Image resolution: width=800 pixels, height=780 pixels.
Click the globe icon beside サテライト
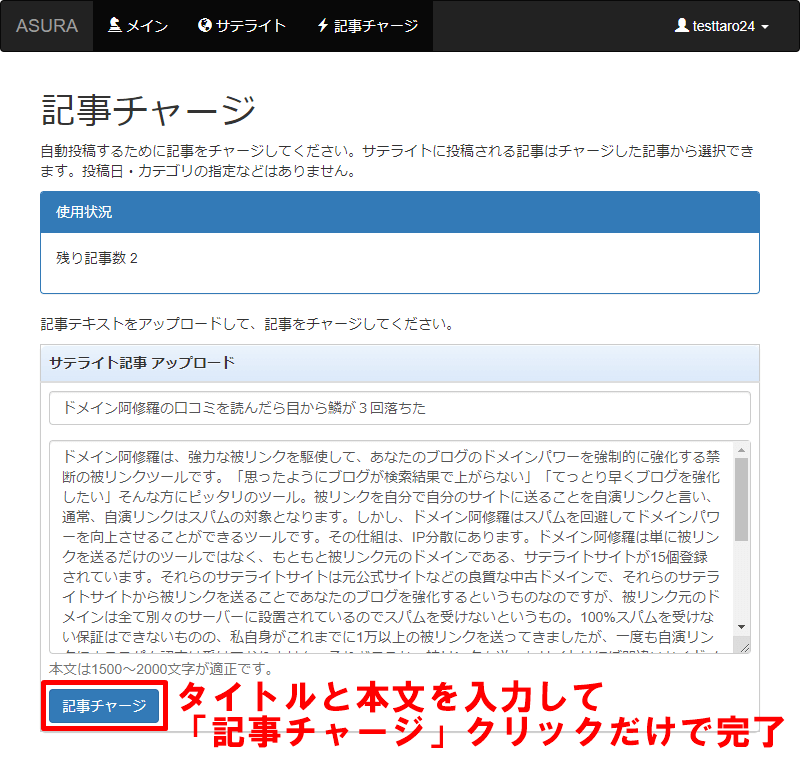(x=205, y=26)
